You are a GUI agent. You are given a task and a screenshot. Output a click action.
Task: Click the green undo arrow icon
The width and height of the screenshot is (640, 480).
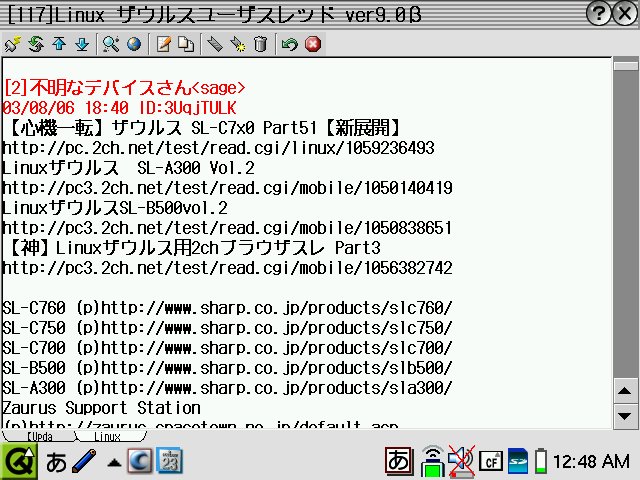click(289, 44)
